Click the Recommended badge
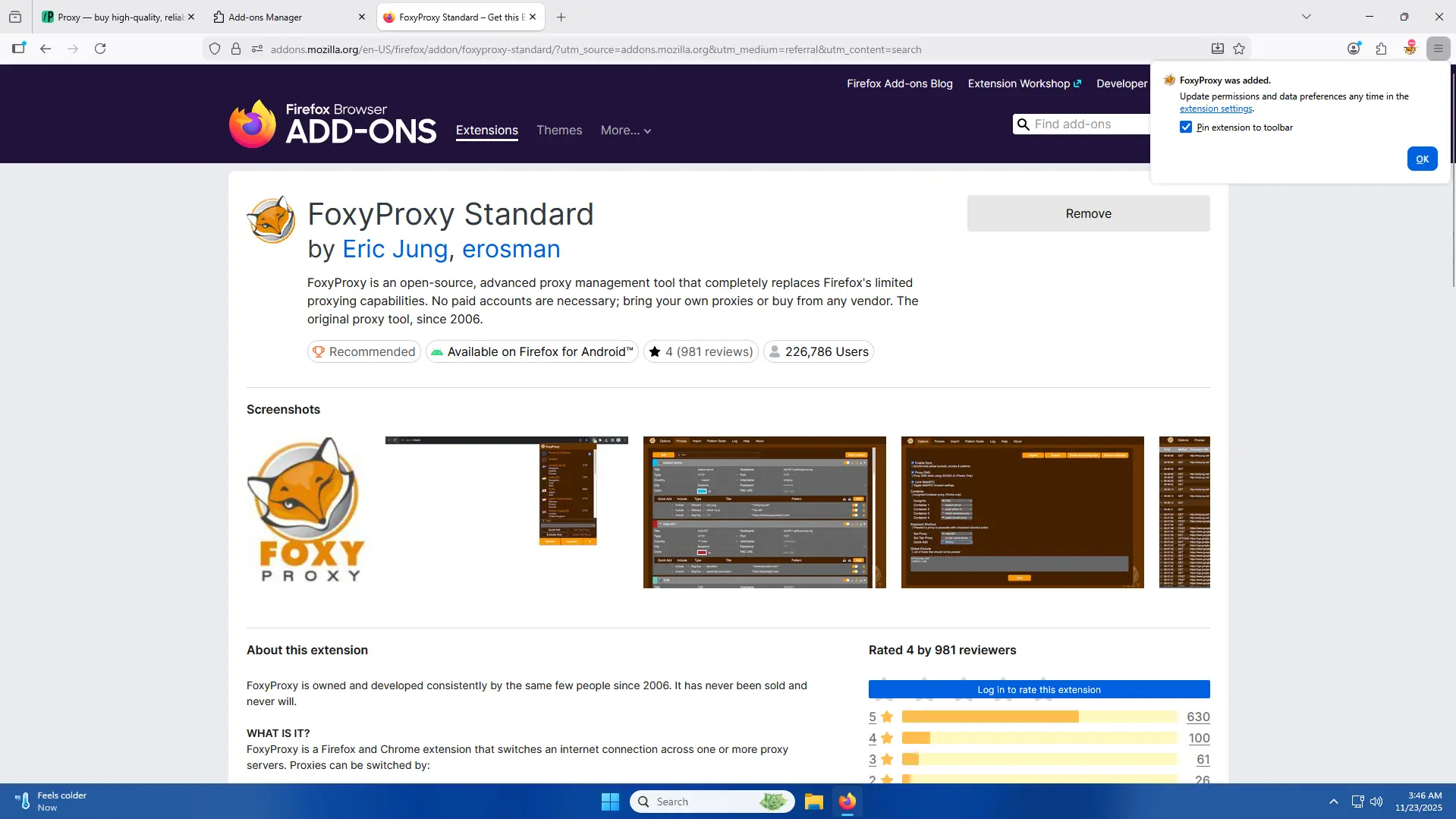 click(x=364, y=351)
